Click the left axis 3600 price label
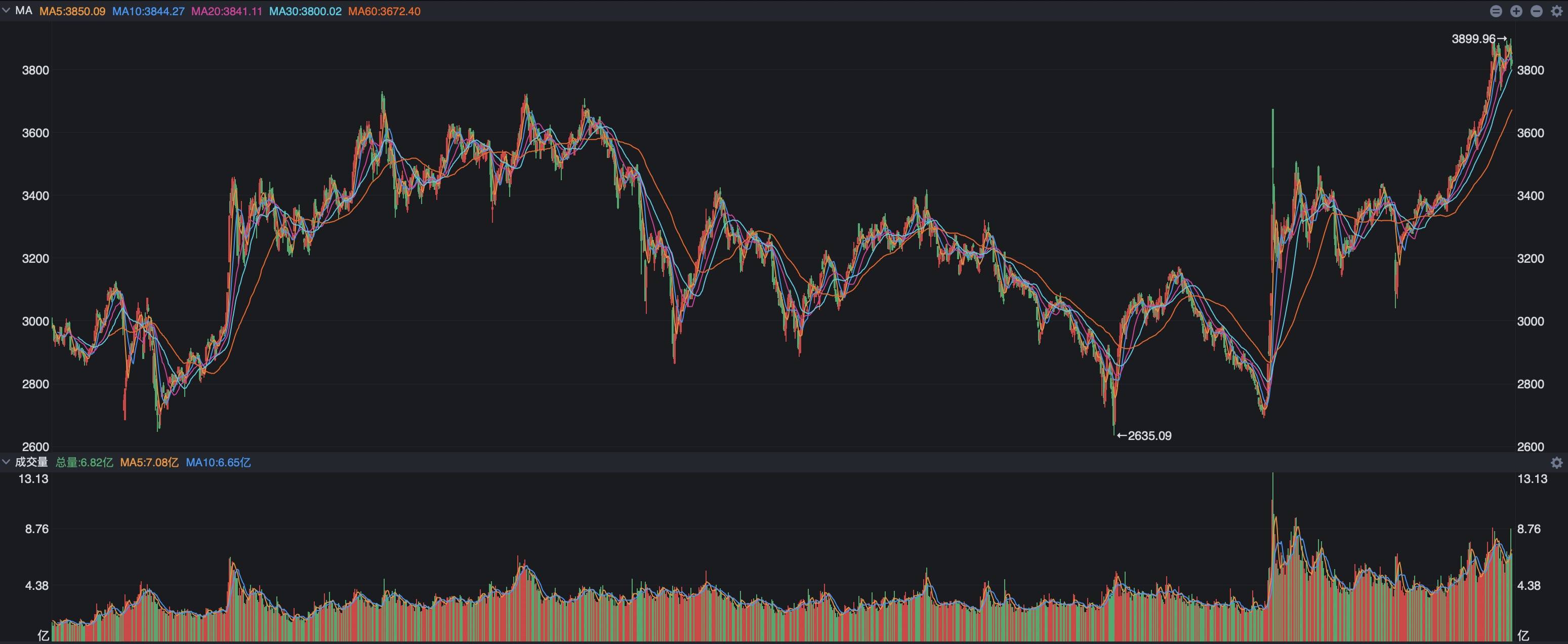Screen dimensions: 1568x644 [35, 133]
